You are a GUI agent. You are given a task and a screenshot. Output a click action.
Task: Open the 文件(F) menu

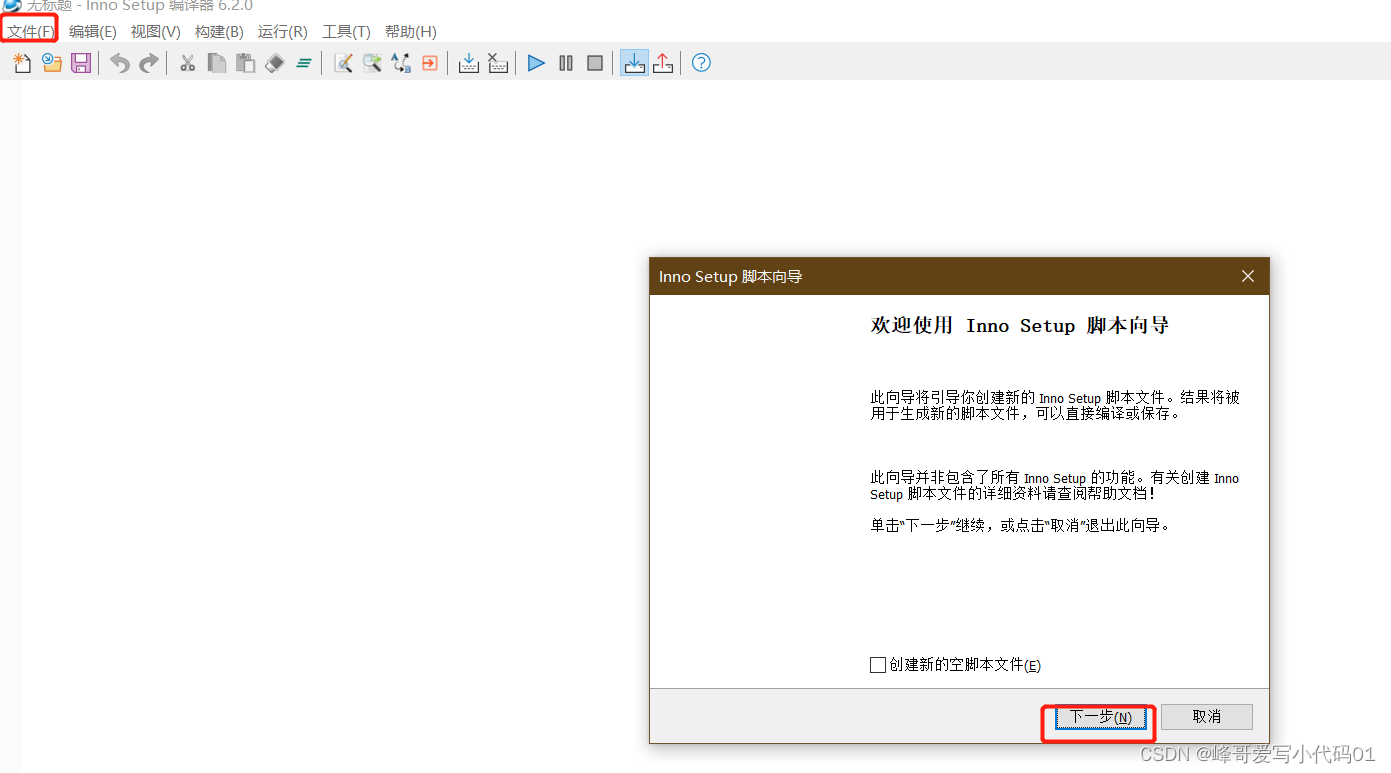point(31,31)
